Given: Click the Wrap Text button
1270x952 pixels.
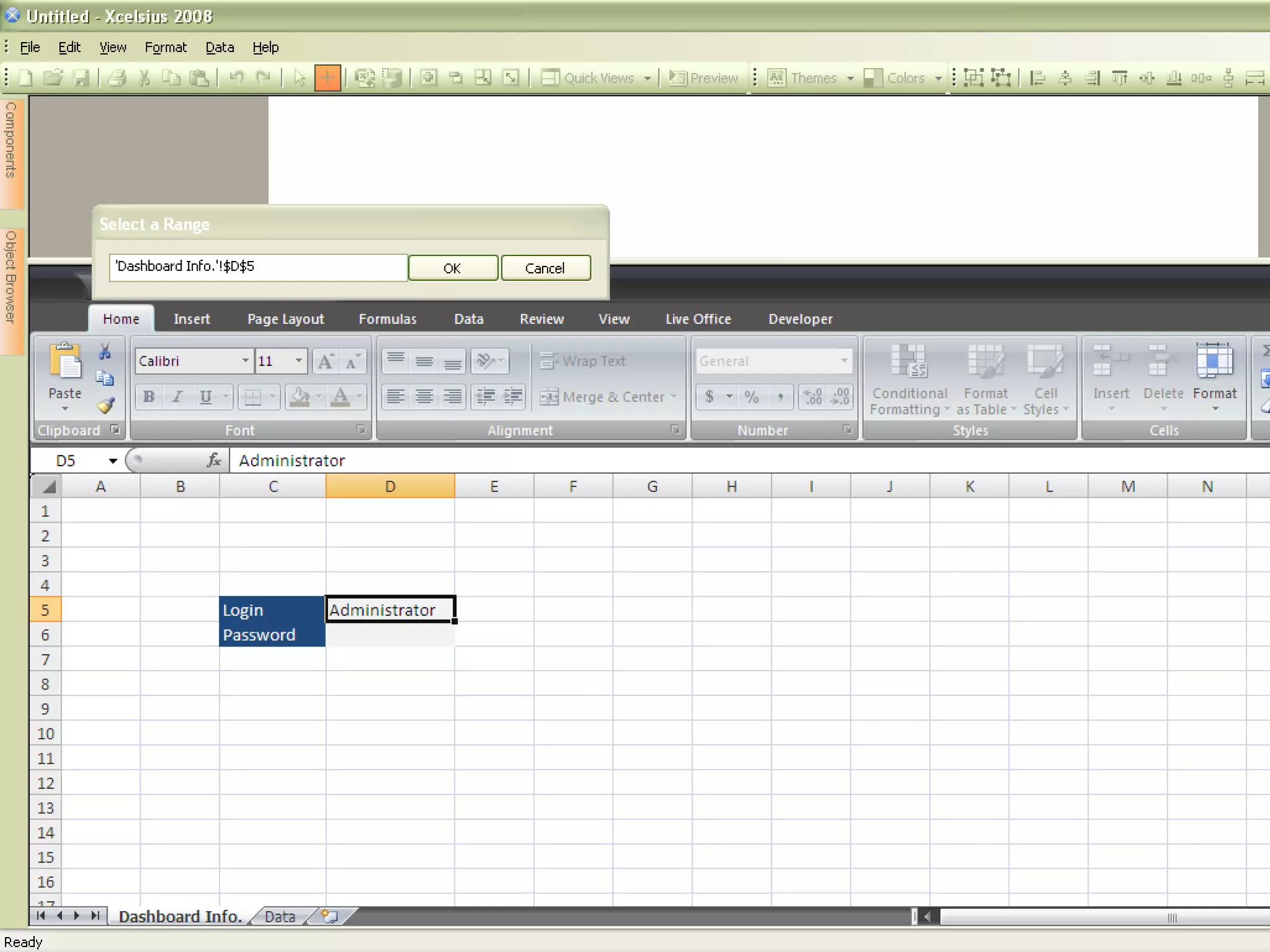Looking at the screenshot, I should [583, 361].
